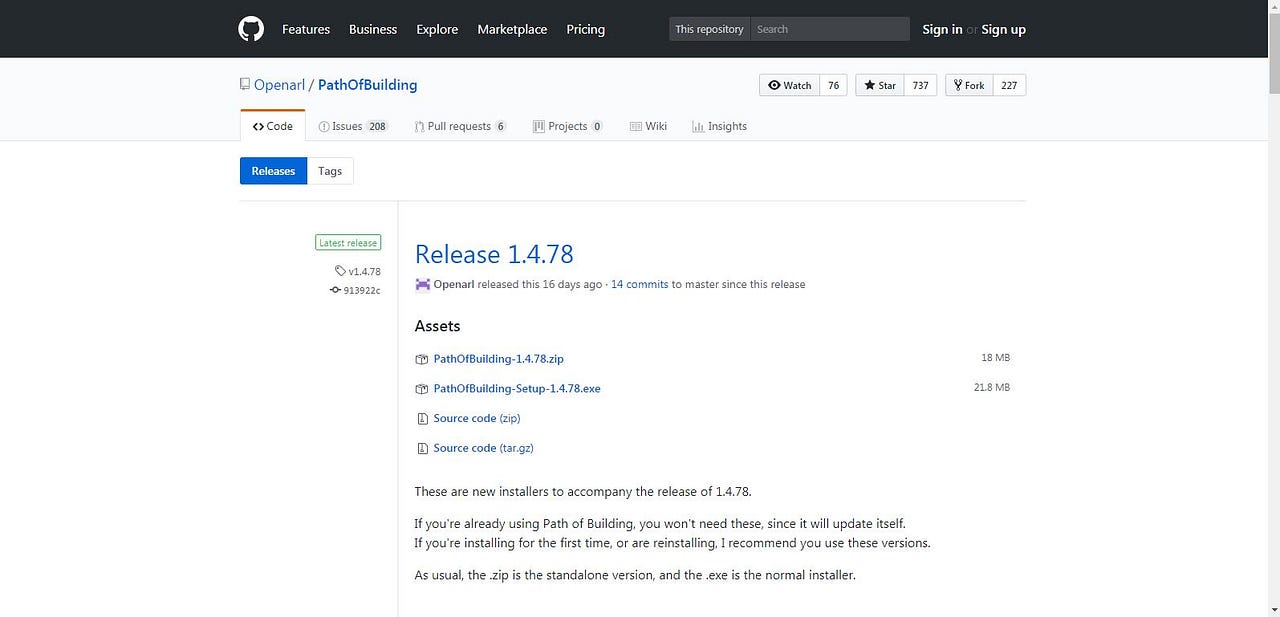
Task: Click the Sign up link
Action: pyautogui.click(x=1003, y=29)
